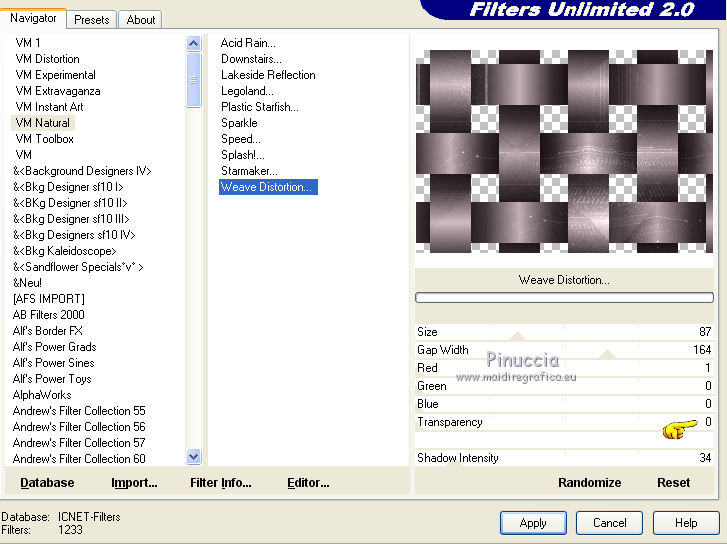
Task: Click the category list scroll down arrow
Action: (193, 456)
